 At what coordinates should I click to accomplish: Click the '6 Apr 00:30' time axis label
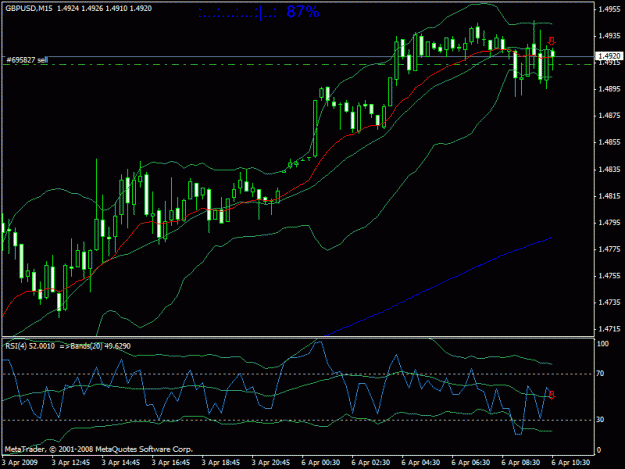pyautogui.click(x=321, y=463)
